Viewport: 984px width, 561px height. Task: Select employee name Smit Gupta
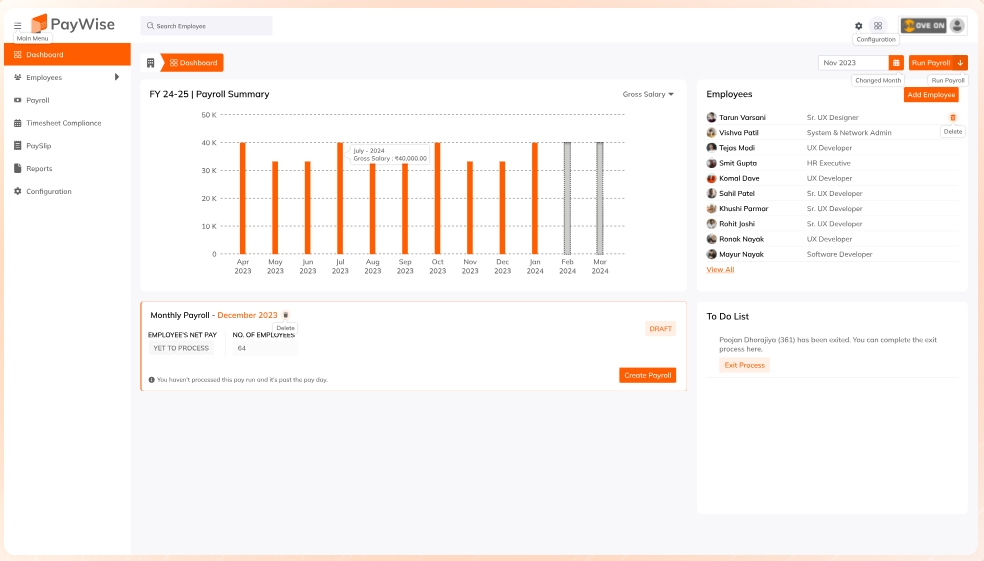[738, 163]
